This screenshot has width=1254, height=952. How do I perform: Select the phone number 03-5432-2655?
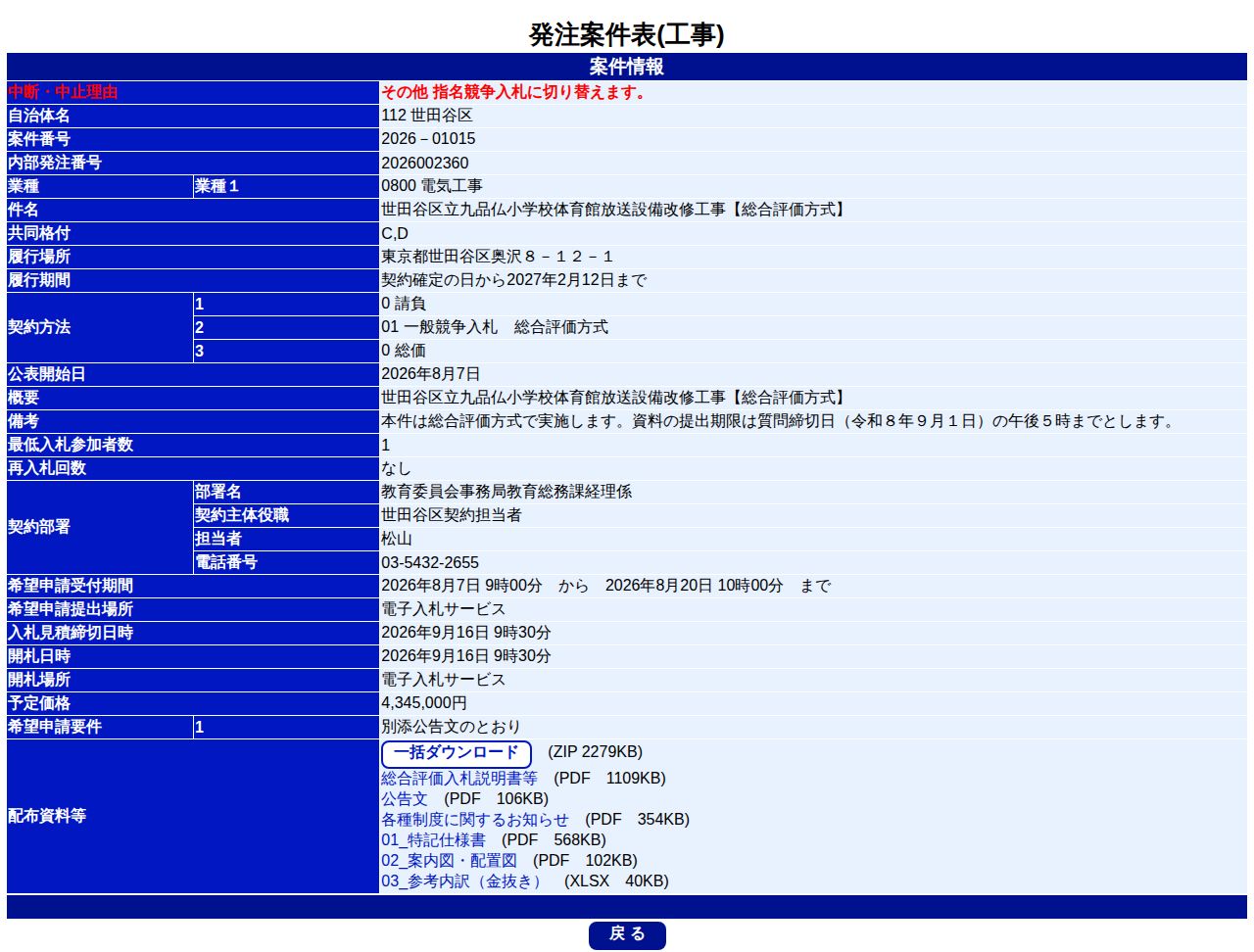tap(430, 562)
